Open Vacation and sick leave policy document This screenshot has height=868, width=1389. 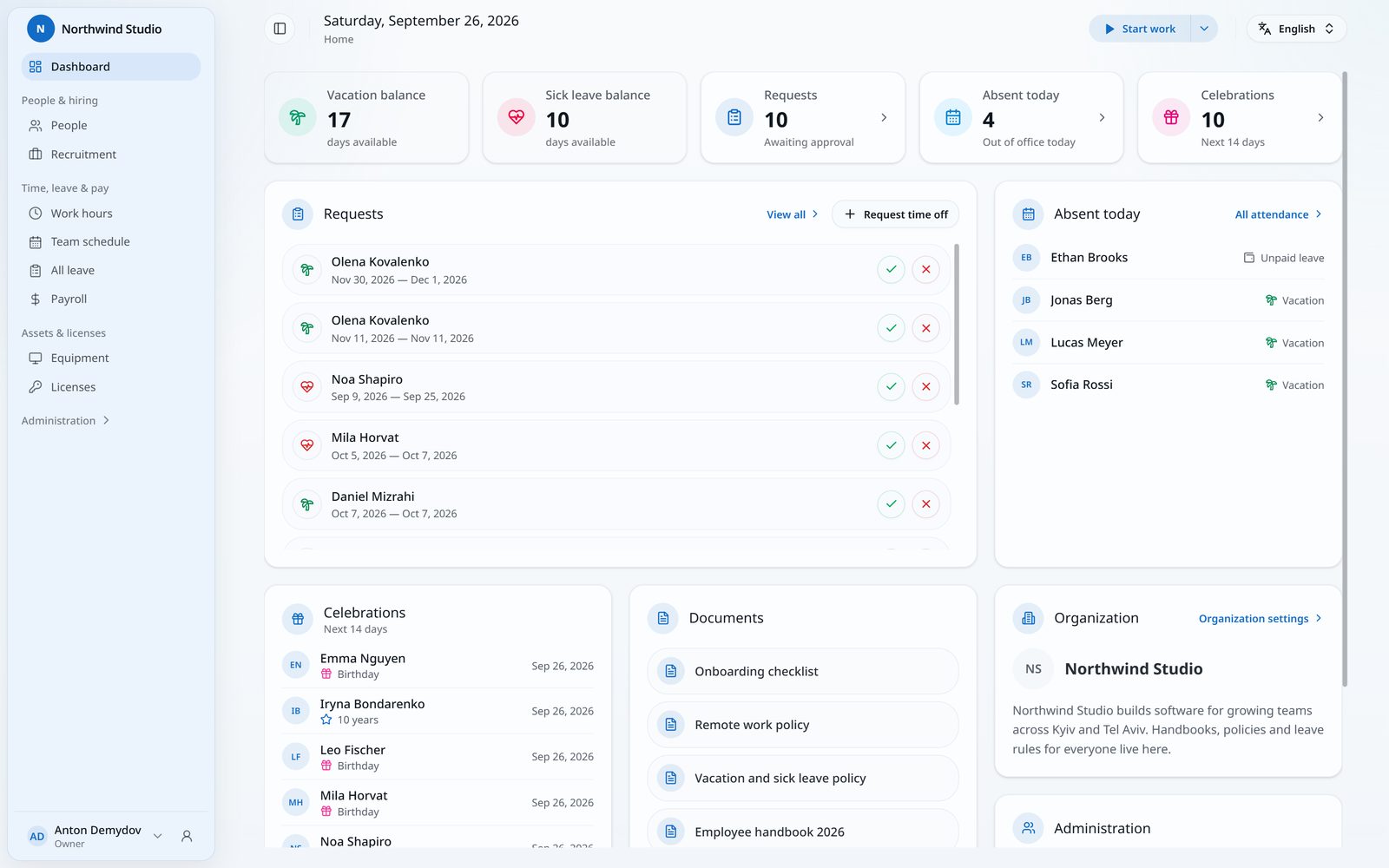coord(803,779)
